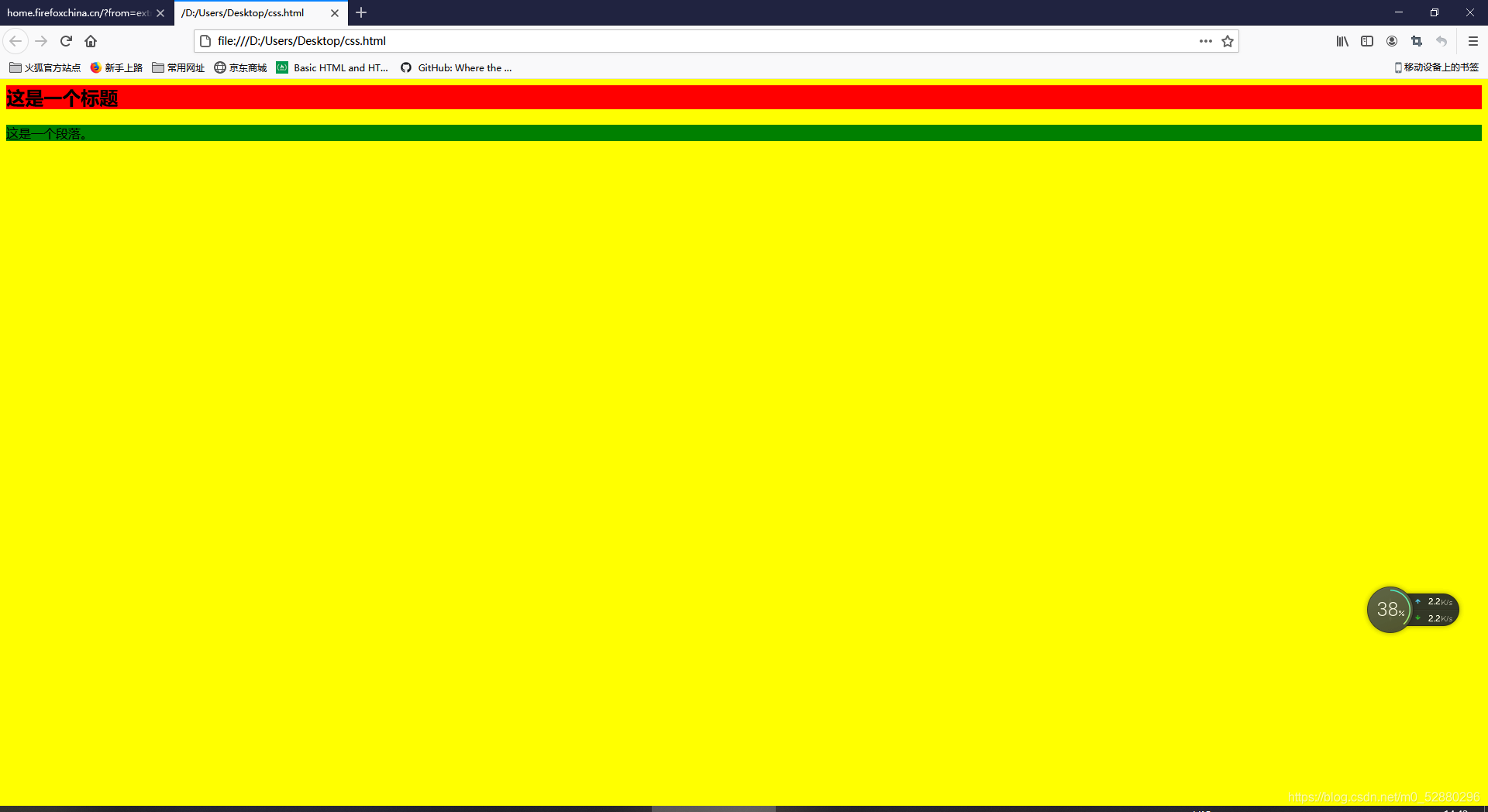Show the sidebars icon

[x=1367, y=41]
